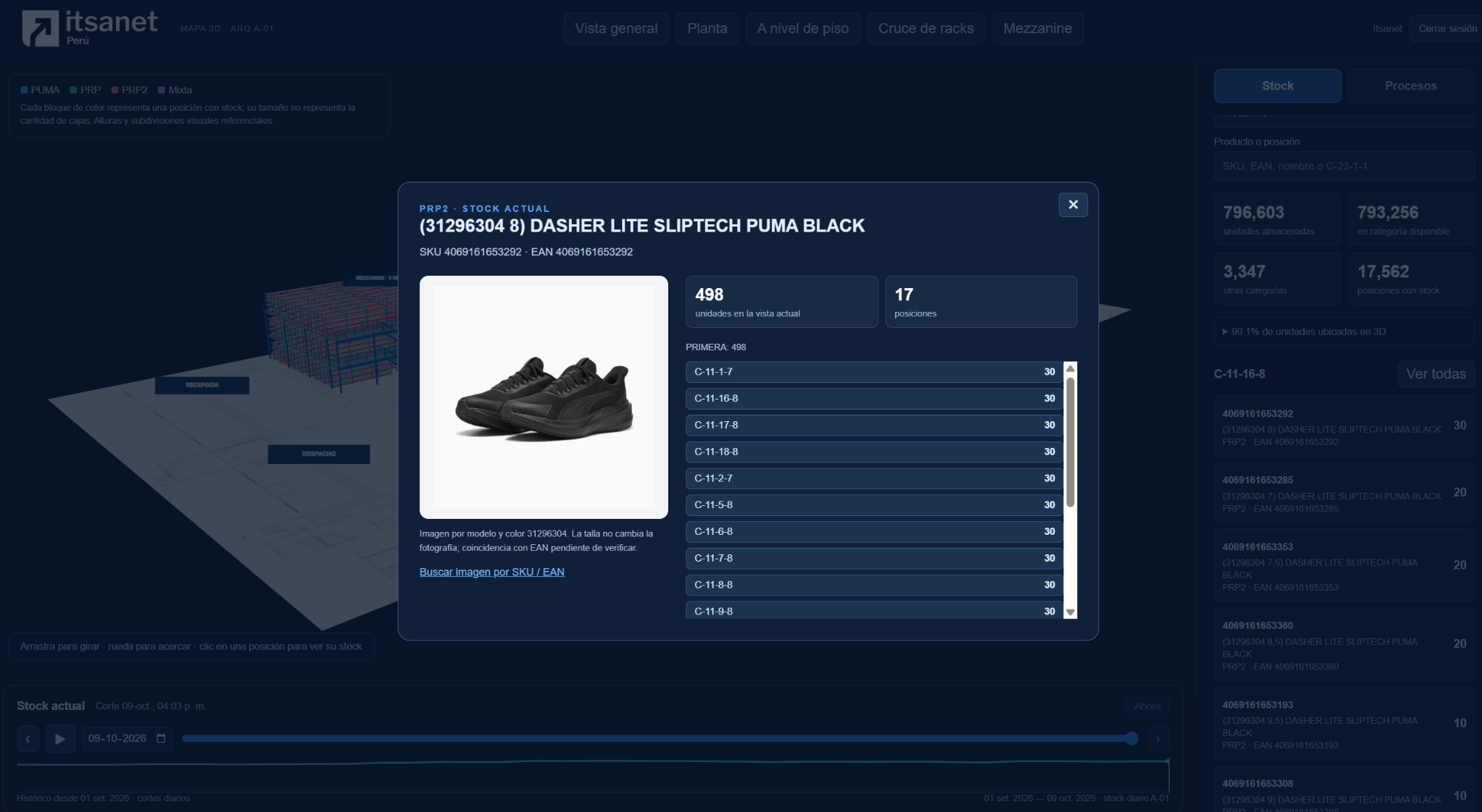Switch to Procesos panel tab

tap(1410, 85)
